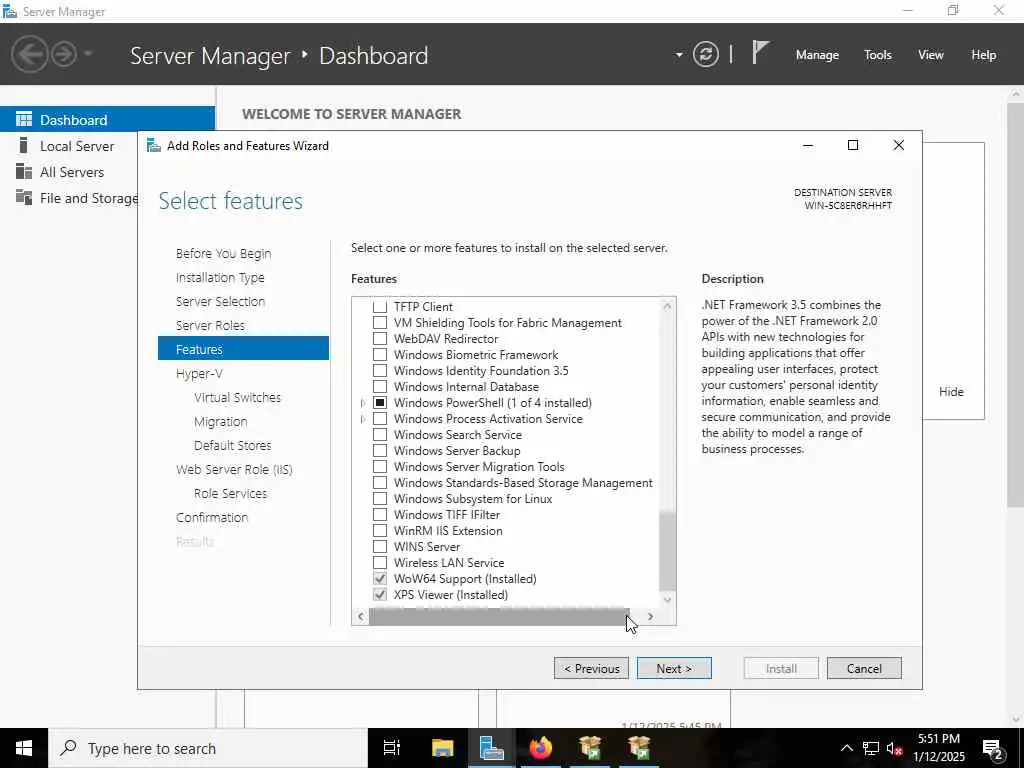The image size is (1024, 768).
Task: Go to the Installation Type step
Action: pyautogui.click(x=220, y=278)
